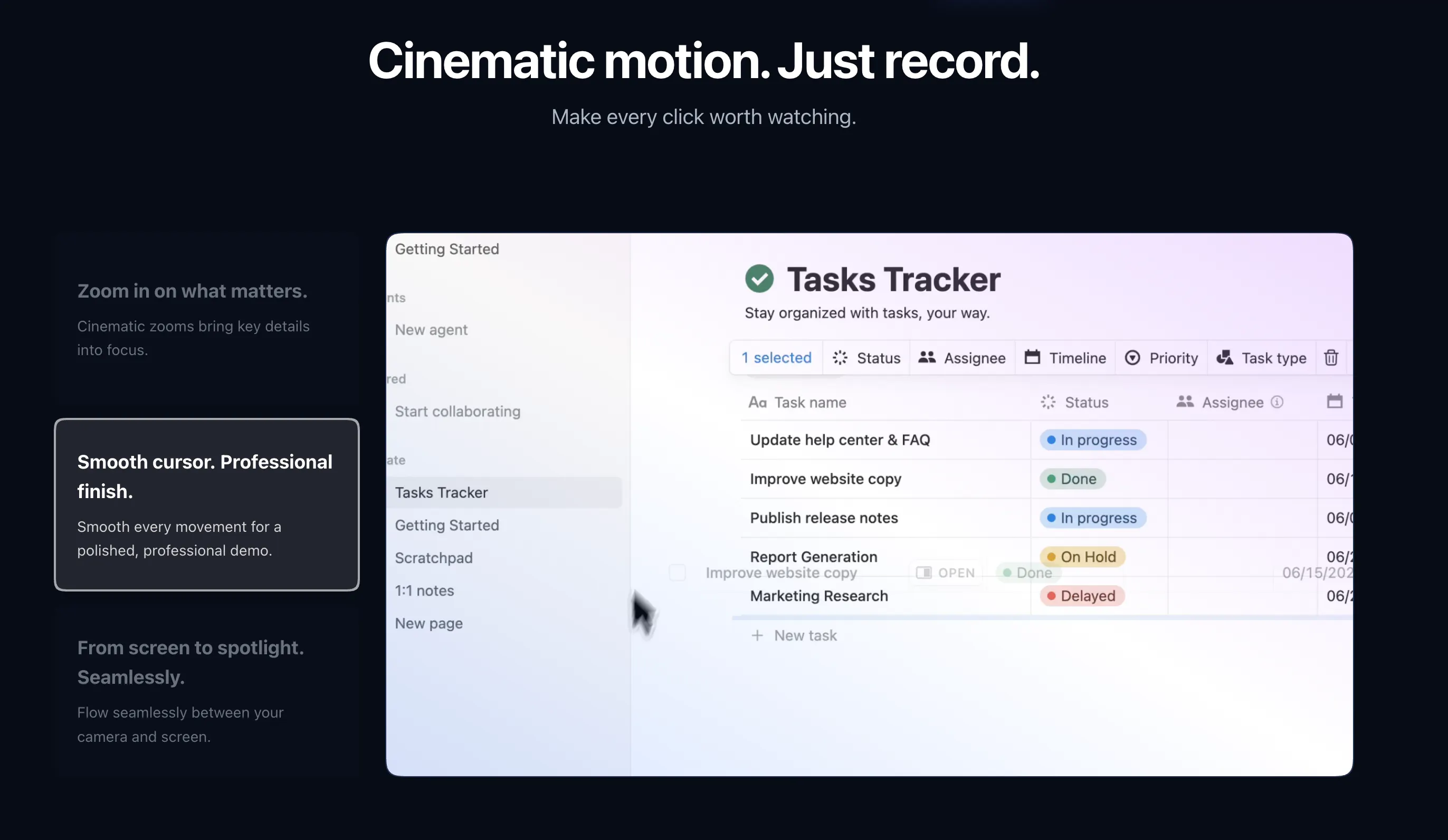Click the plus icon beside New task
The height and width of the screenshot is (840, 1448).
pos(757,635)
